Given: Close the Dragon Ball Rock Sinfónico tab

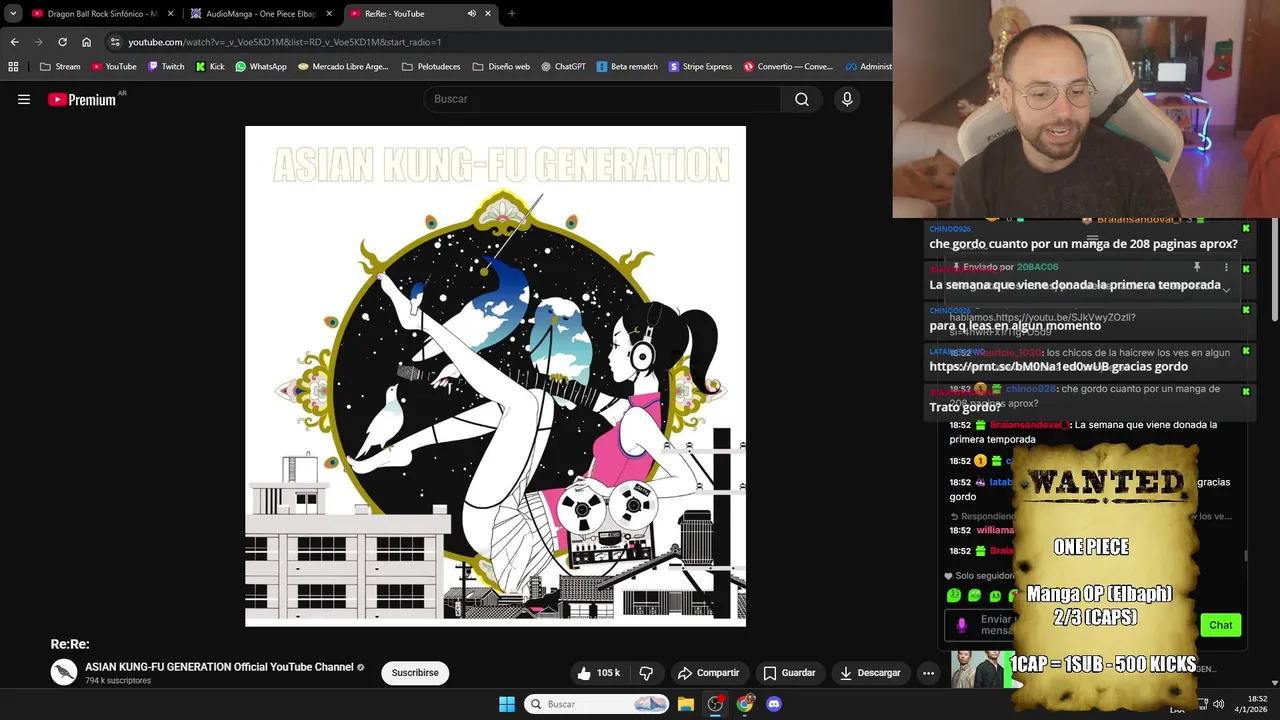Looking at the screenshot, I should click(170, 14).
